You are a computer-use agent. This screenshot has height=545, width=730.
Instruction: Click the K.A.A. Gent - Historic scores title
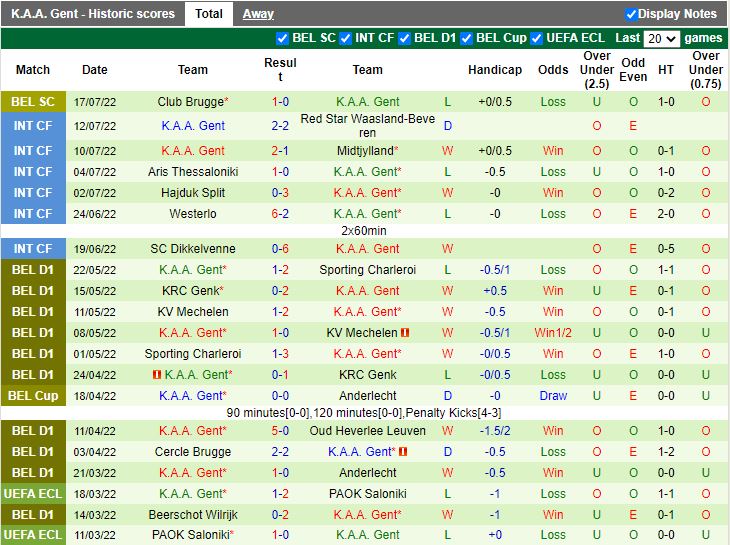tap(93, 14)
